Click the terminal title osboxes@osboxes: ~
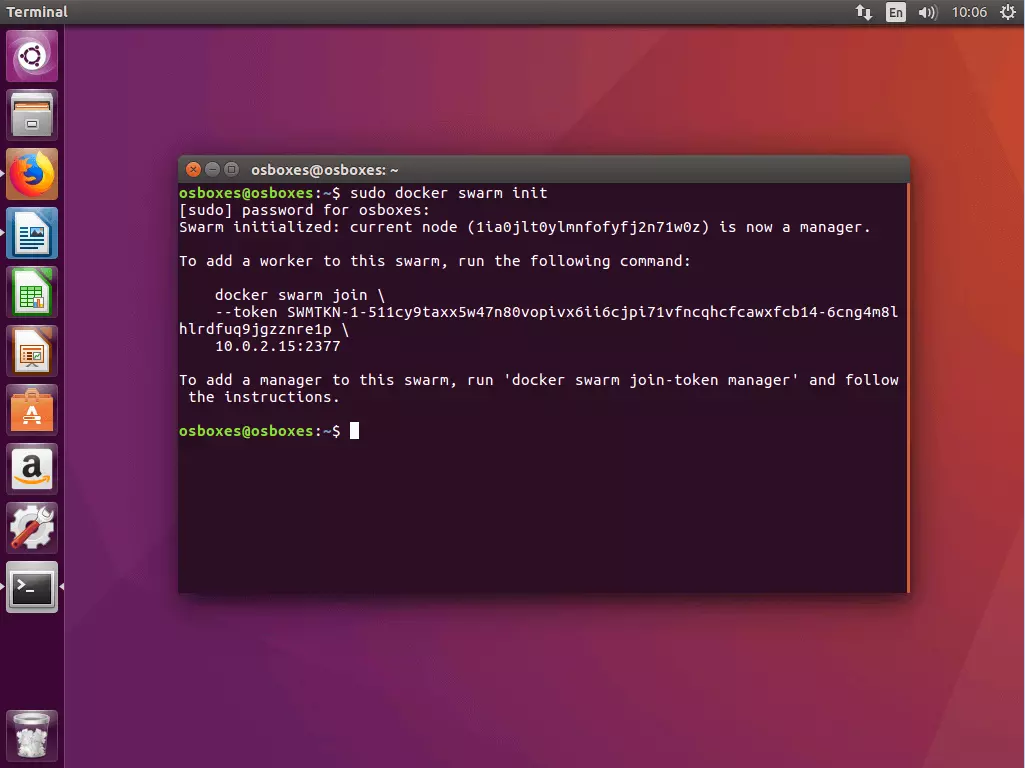 click(325, 170)
